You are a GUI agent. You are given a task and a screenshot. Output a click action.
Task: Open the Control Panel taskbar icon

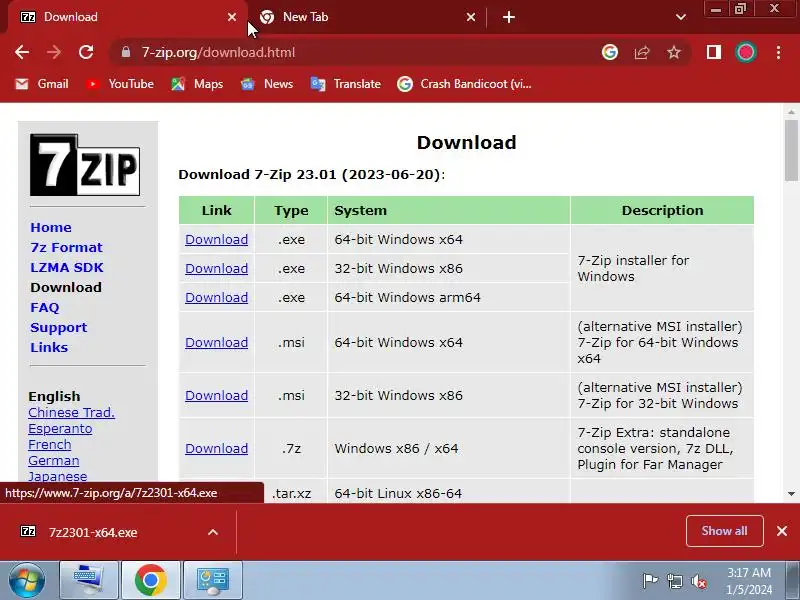point(212,580)
